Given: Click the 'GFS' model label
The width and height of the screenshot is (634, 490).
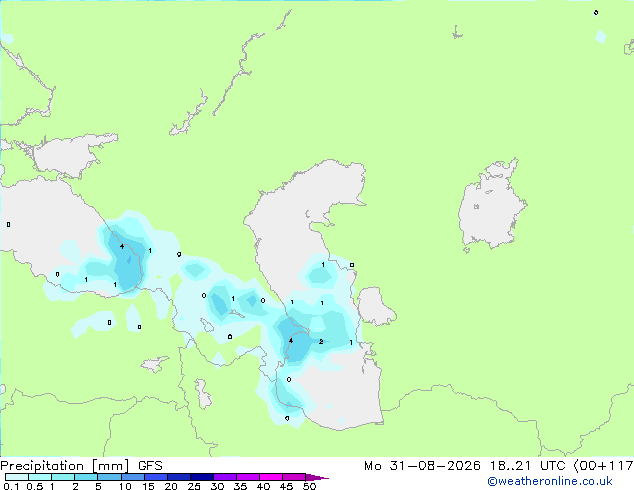Looking at the screenshot, I should coord(150,466).
